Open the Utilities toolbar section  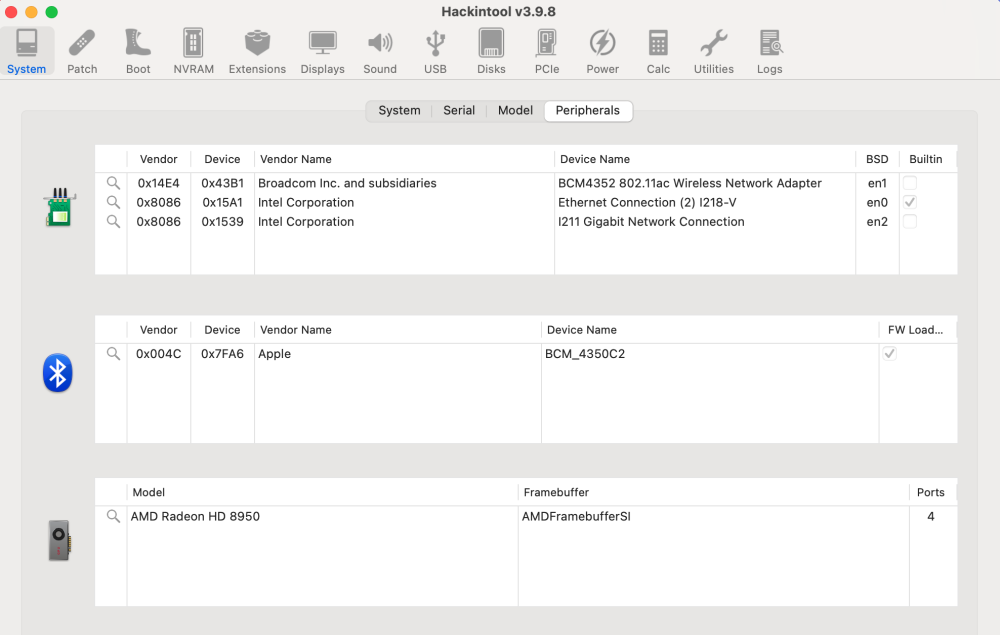(x=714, y=52)
